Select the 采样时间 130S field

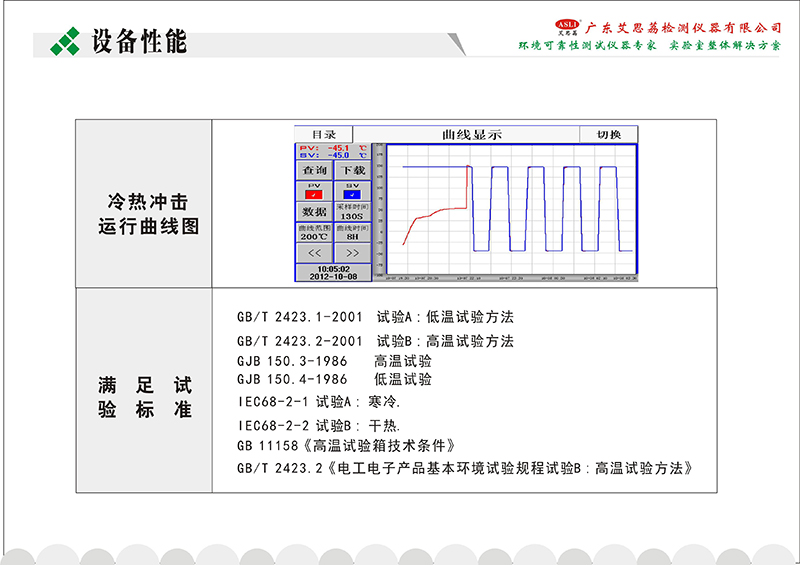[352, 212]
